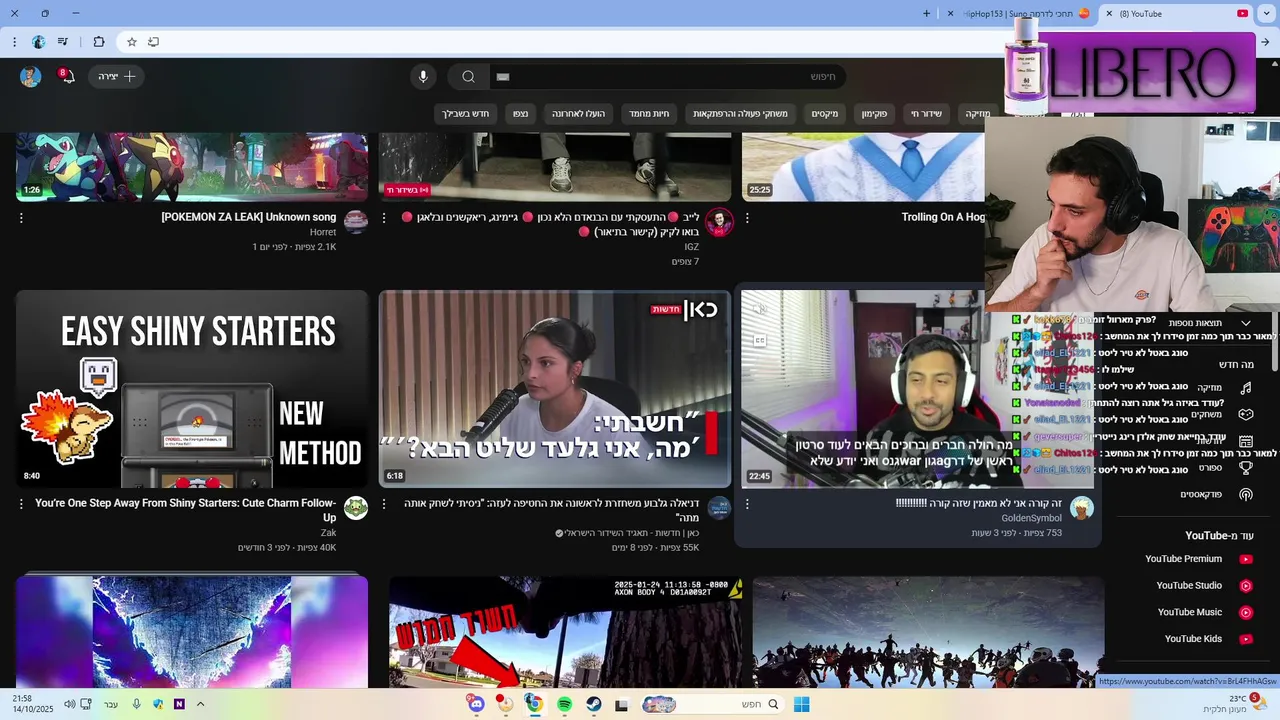Open Steam from the taskbar
1280x720 pixels.
coord(594,704)
